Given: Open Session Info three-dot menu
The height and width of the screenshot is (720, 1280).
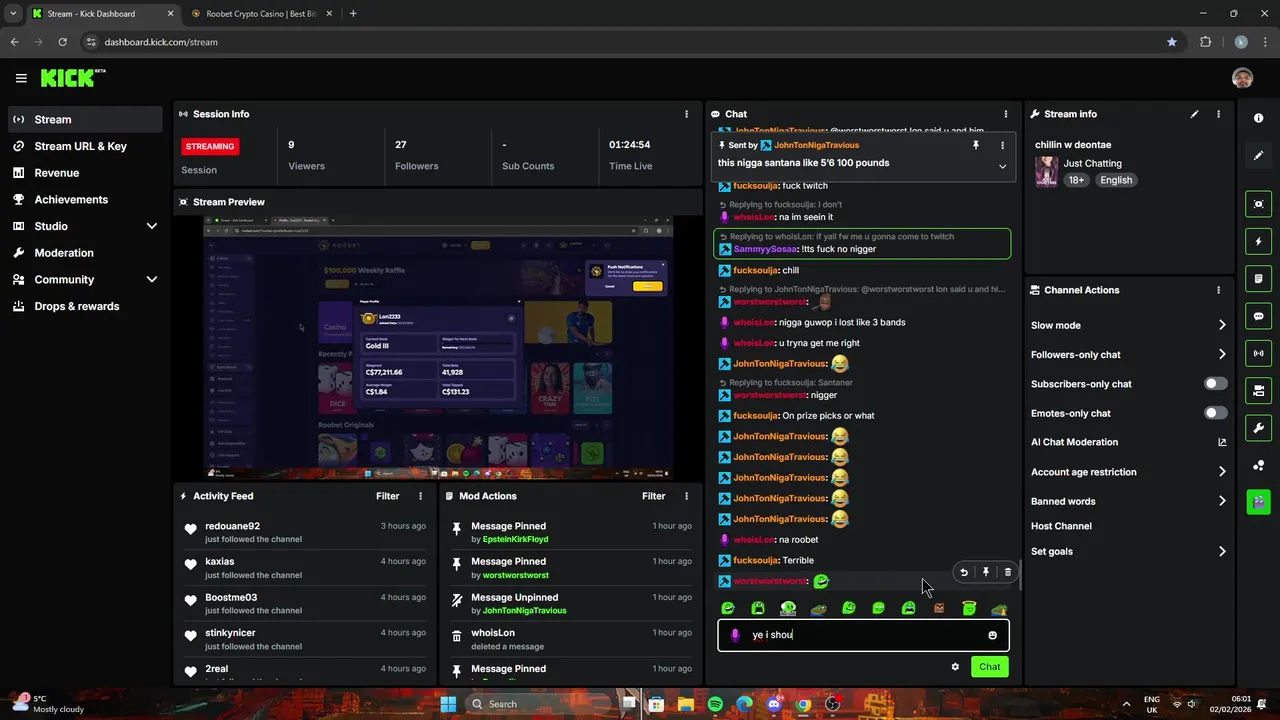Looking at the screenshot, I should 686,114.
